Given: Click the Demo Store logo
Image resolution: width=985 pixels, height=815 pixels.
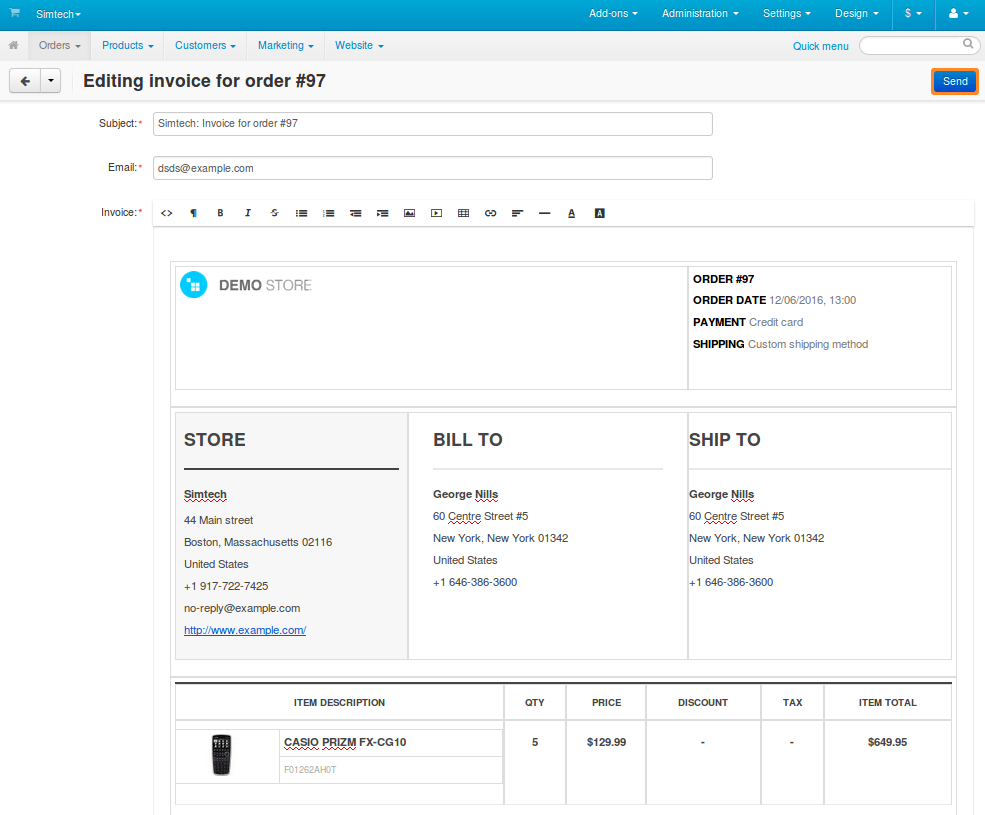Looking at the screenshot, I should (x=246, y=285).
